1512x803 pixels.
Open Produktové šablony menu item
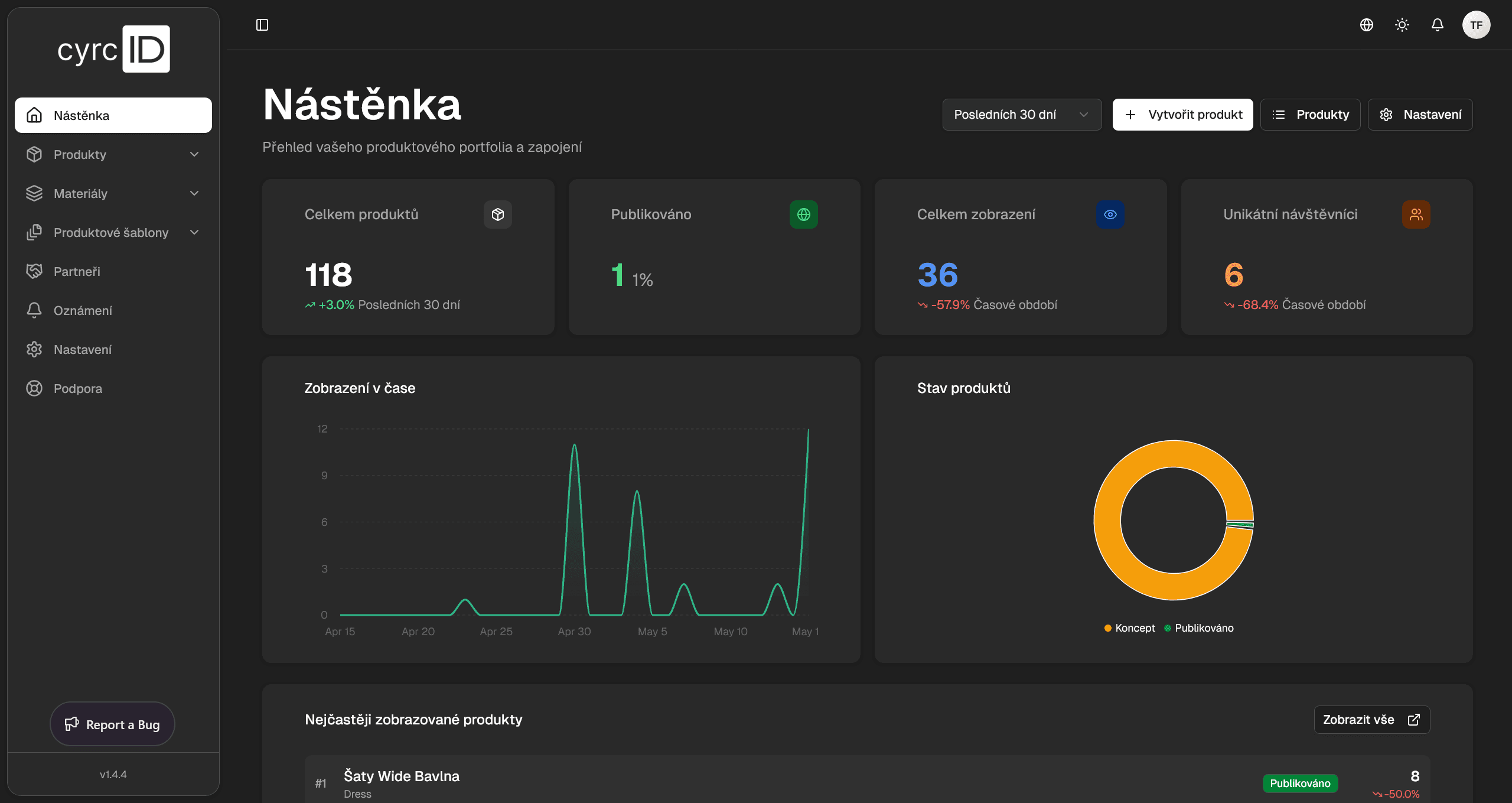coord(113,232)
